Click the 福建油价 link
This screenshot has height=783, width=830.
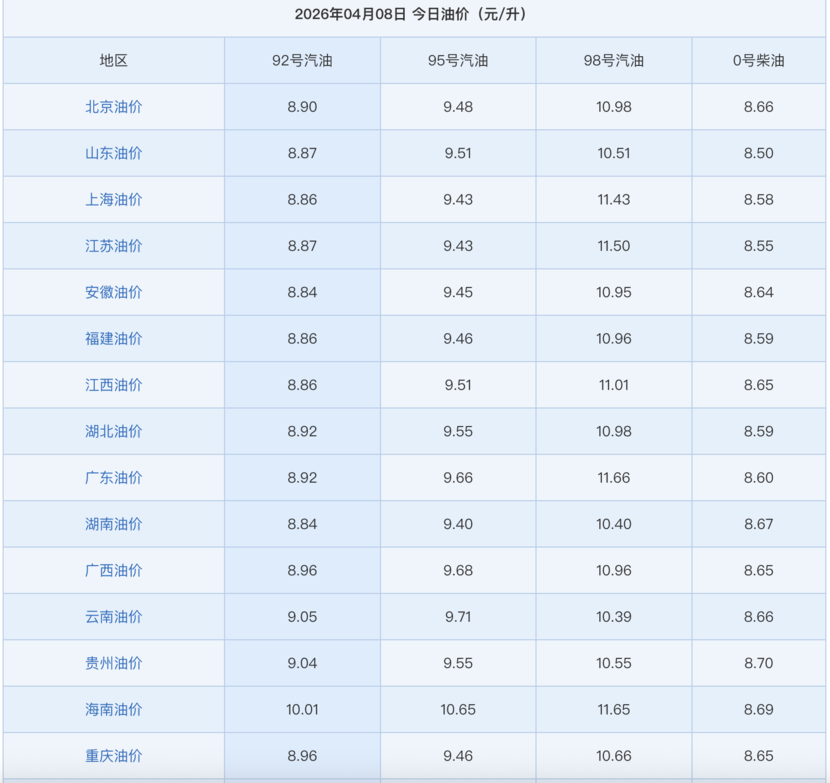click(x=114, y=339)
